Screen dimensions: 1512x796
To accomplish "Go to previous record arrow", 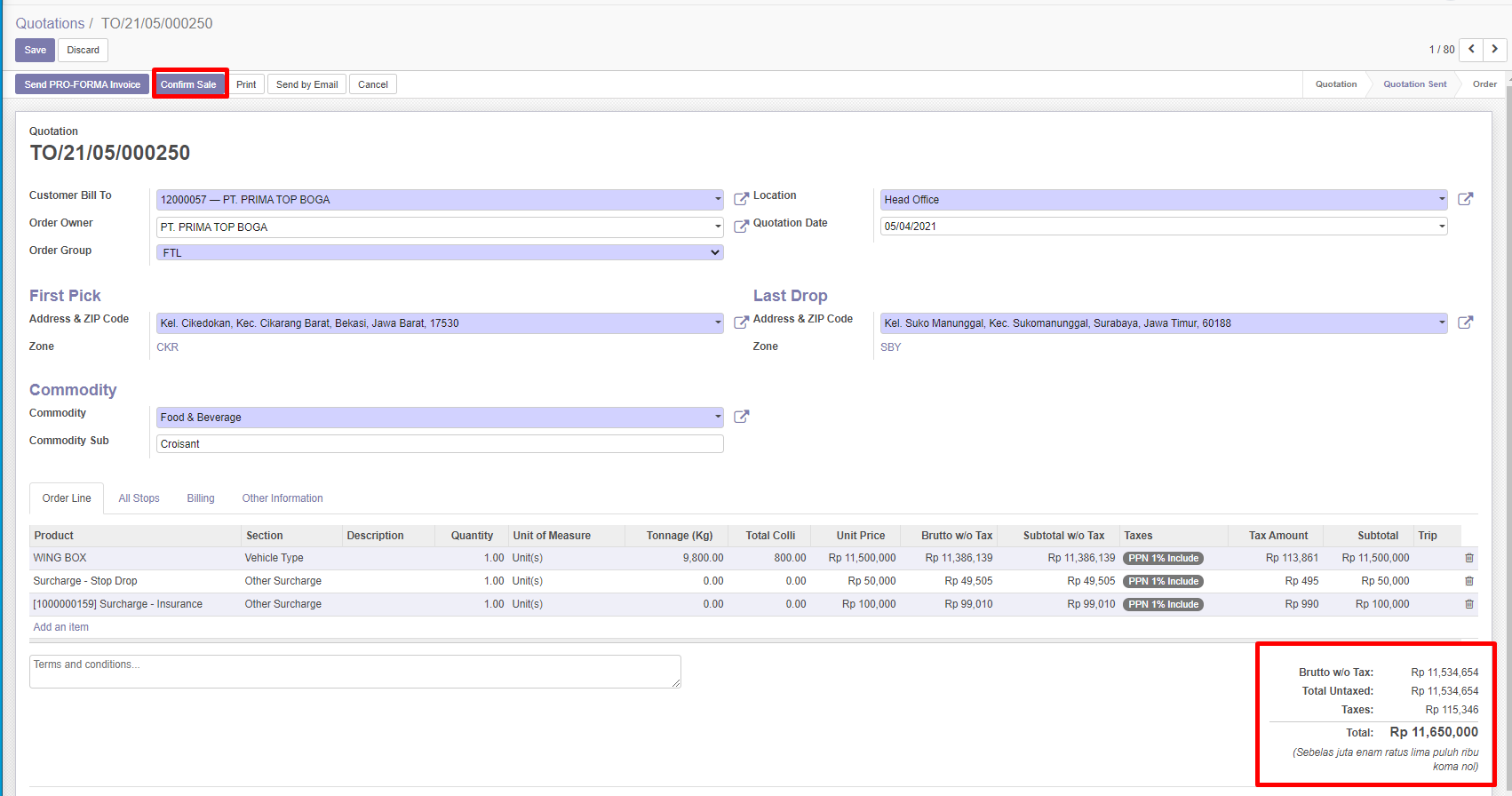I will pyautogui.click(x=1472, y=50).
